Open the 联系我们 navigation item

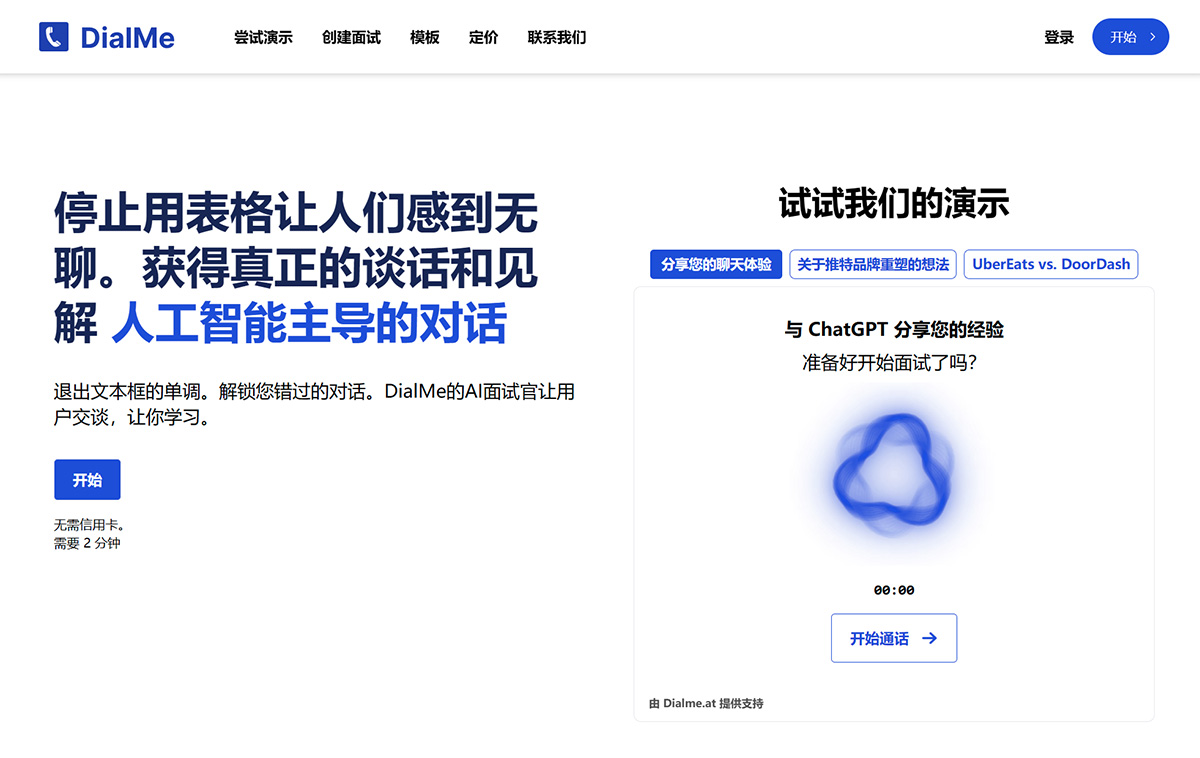coord(556,37)
